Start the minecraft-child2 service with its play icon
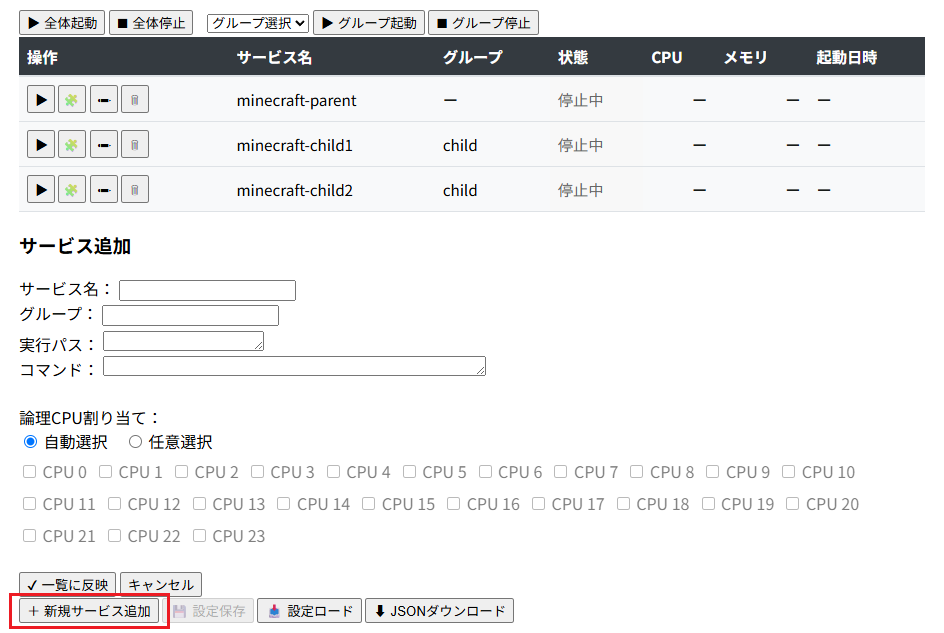The image size is (944, 633). tap(40, 189)
